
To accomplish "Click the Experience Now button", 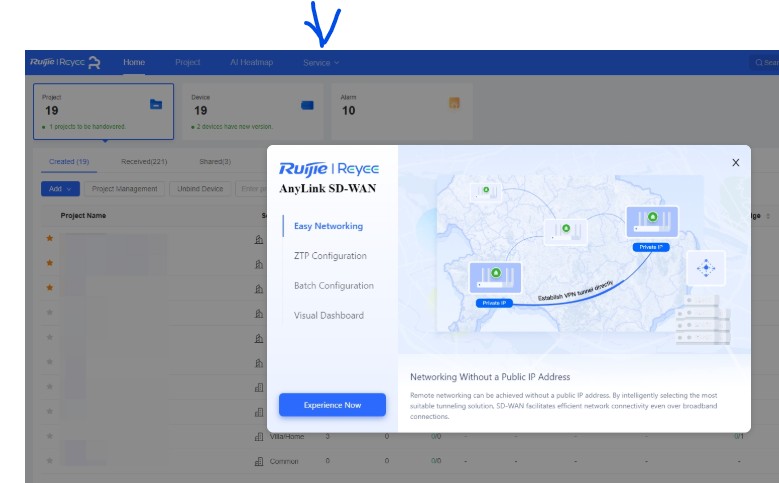I will pyautogui.click(x=332, y=405).
